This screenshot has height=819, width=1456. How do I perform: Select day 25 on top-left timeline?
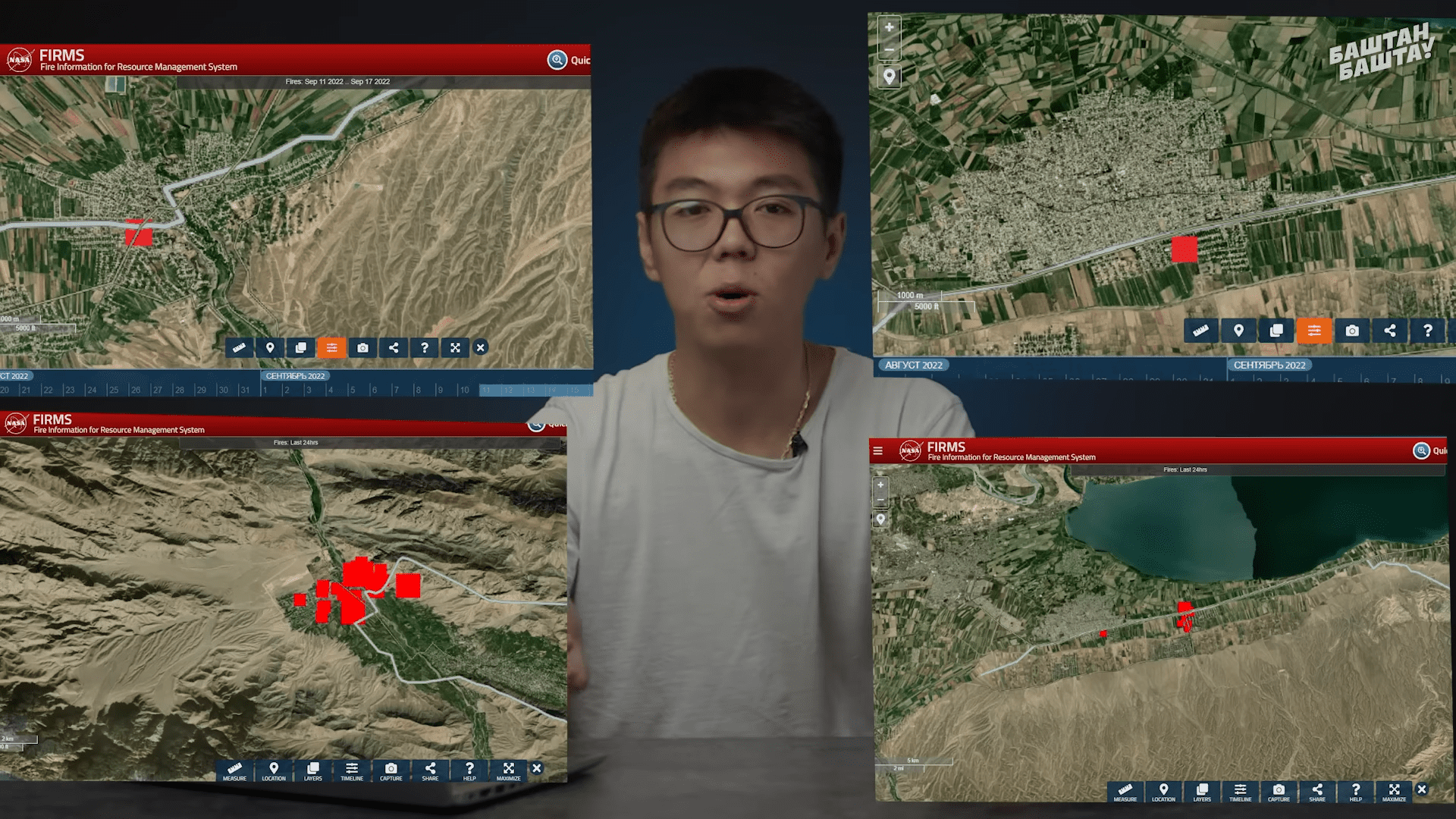coord(114,390)
